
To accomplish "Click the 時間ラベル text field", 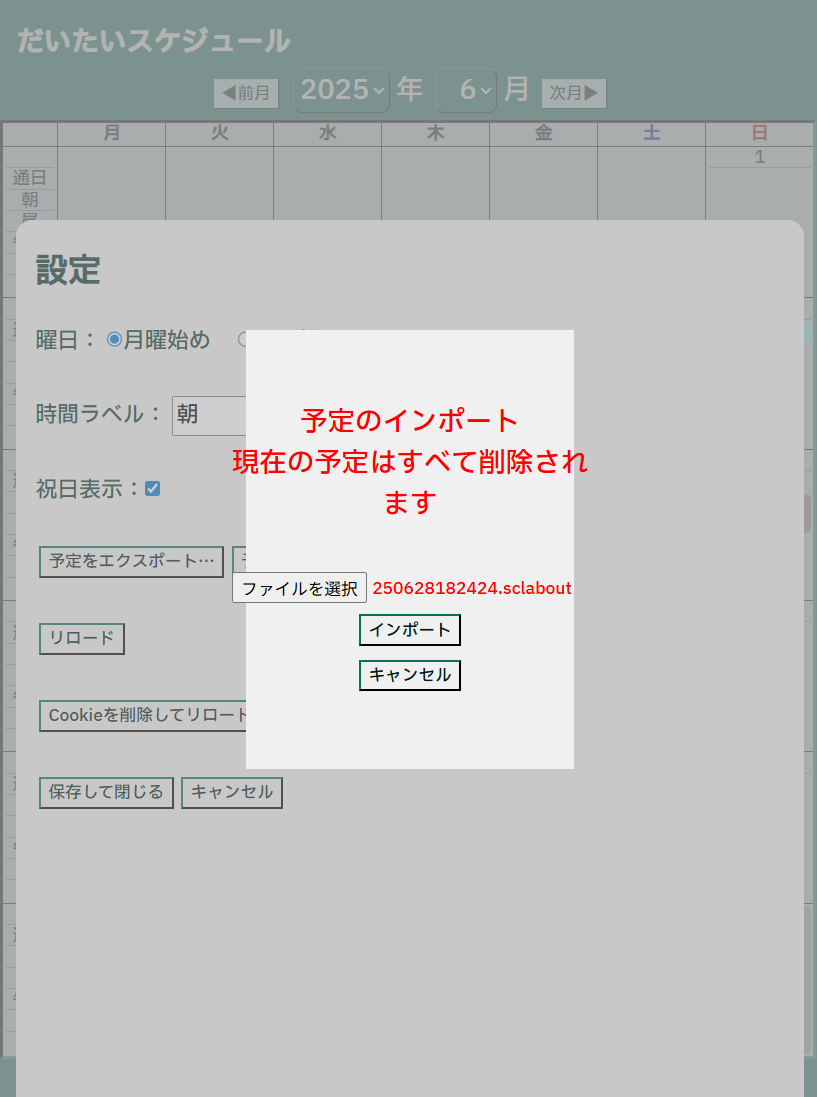I will (x=209, y=415).
